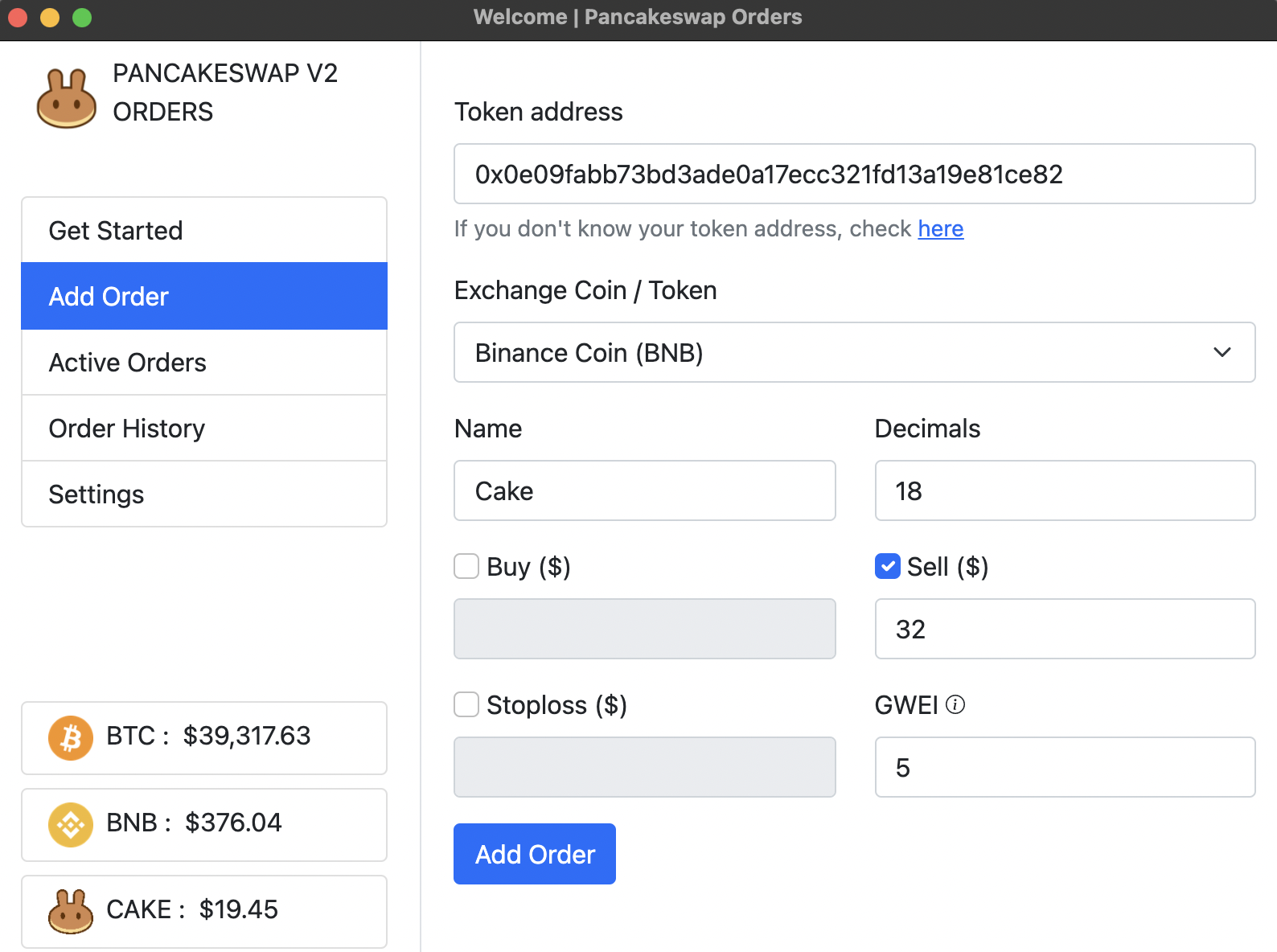Click the PancakeSwap bunny logo in the header
This screenshot has width=1277, height=952.
pos(67,98)
